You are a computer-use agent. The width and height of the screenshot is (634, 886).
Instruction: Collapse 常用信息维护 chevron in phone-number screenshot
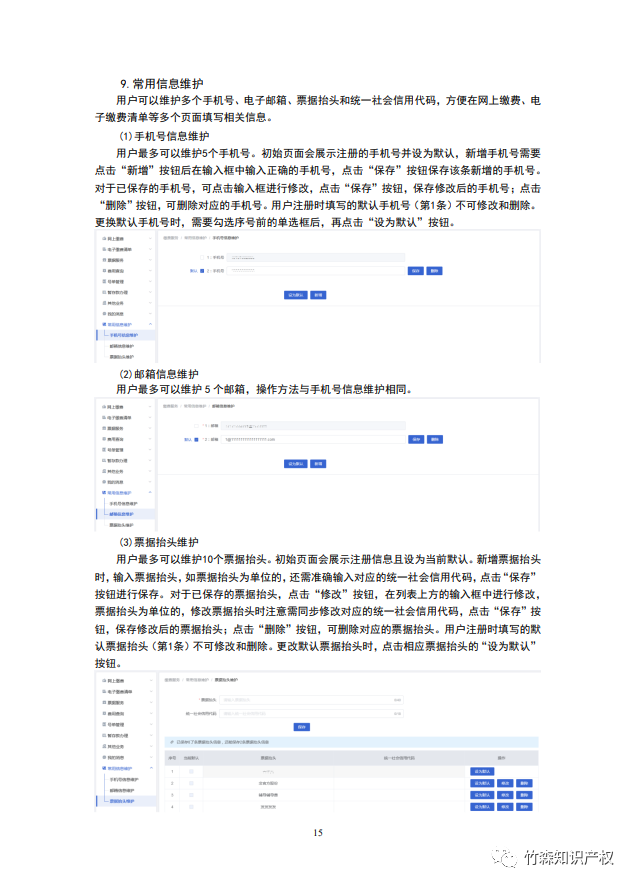pyautogui.click(x=150, y=325)
